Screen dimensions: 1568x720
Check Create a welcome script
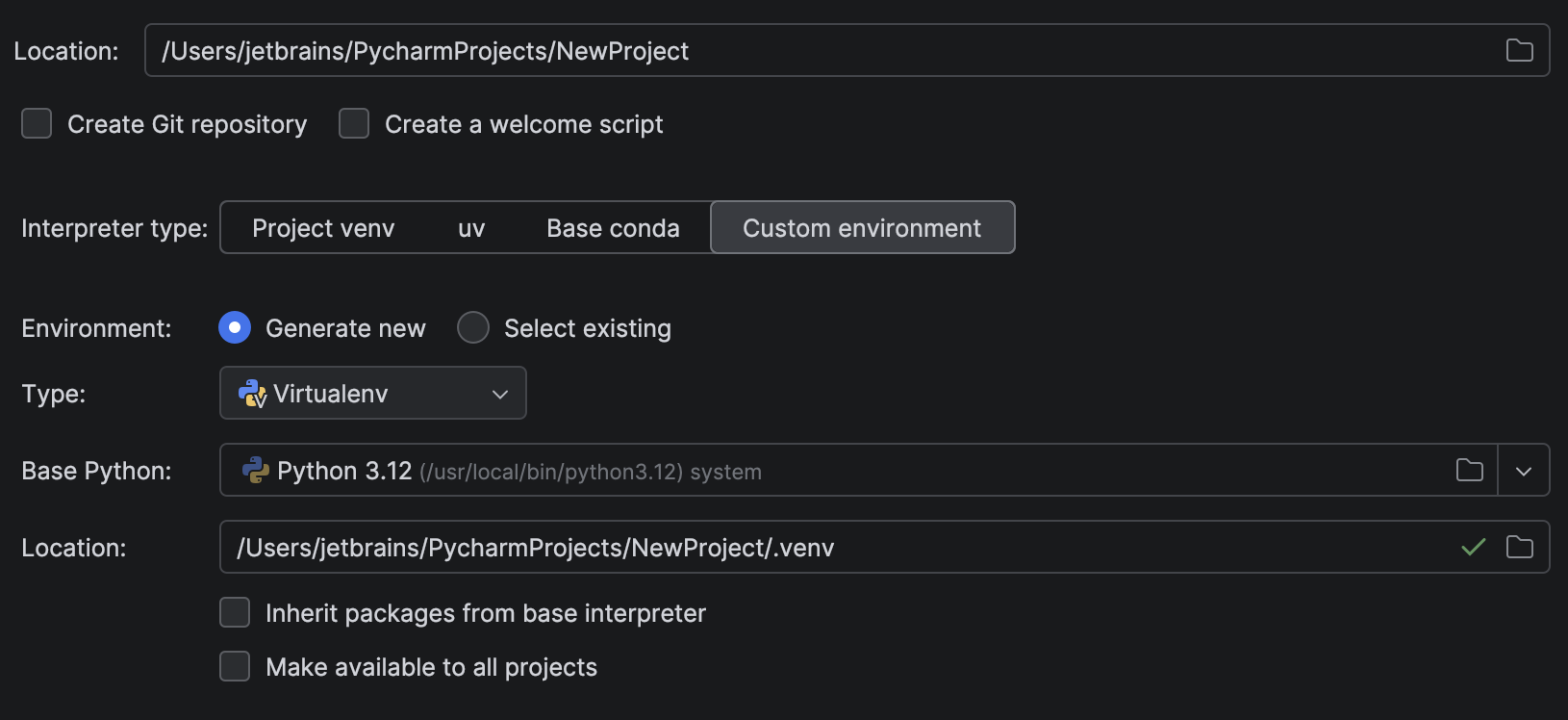(354, 123)
